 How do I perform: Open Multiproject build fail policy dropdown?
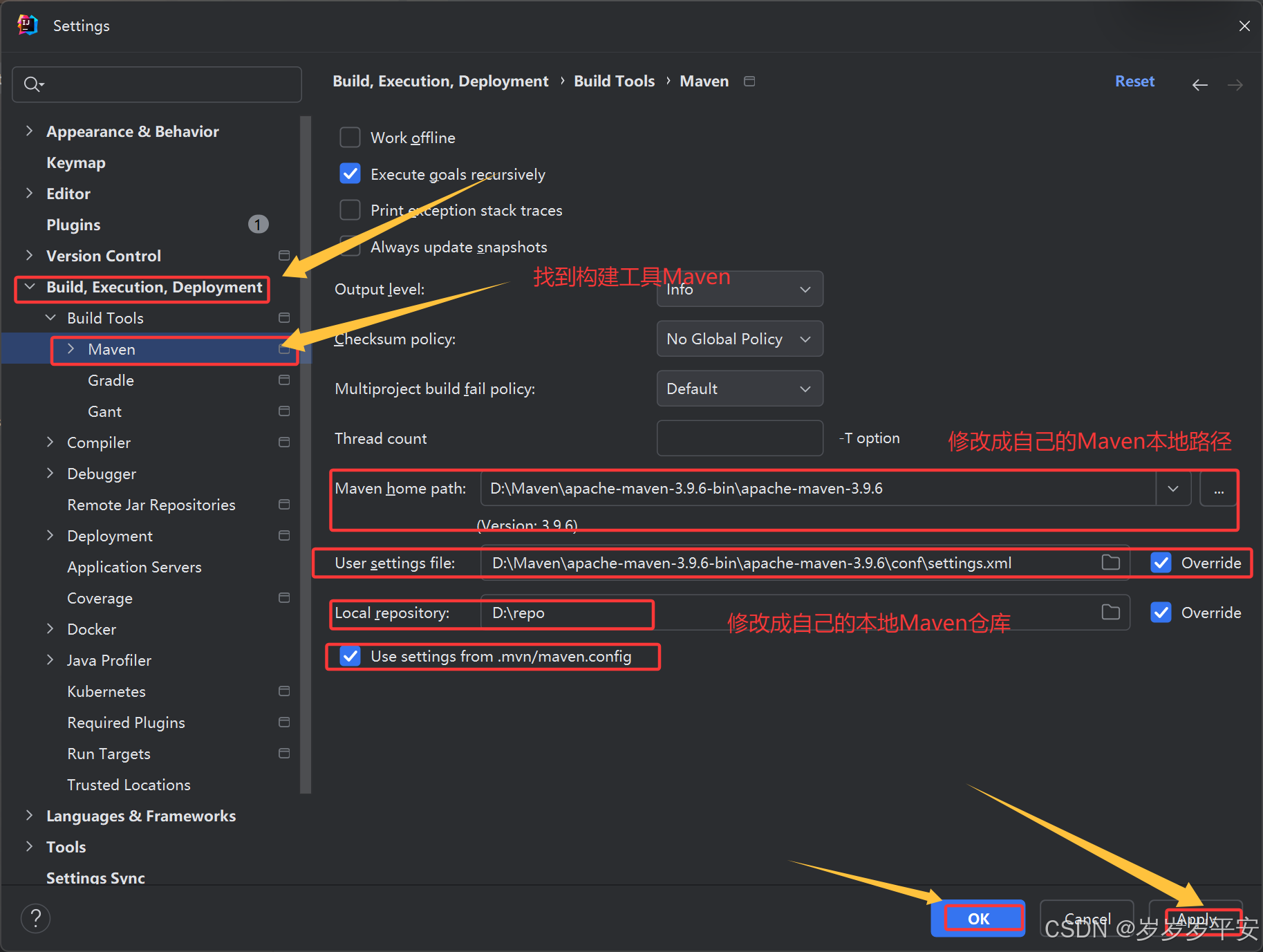[x=740, y=389]
